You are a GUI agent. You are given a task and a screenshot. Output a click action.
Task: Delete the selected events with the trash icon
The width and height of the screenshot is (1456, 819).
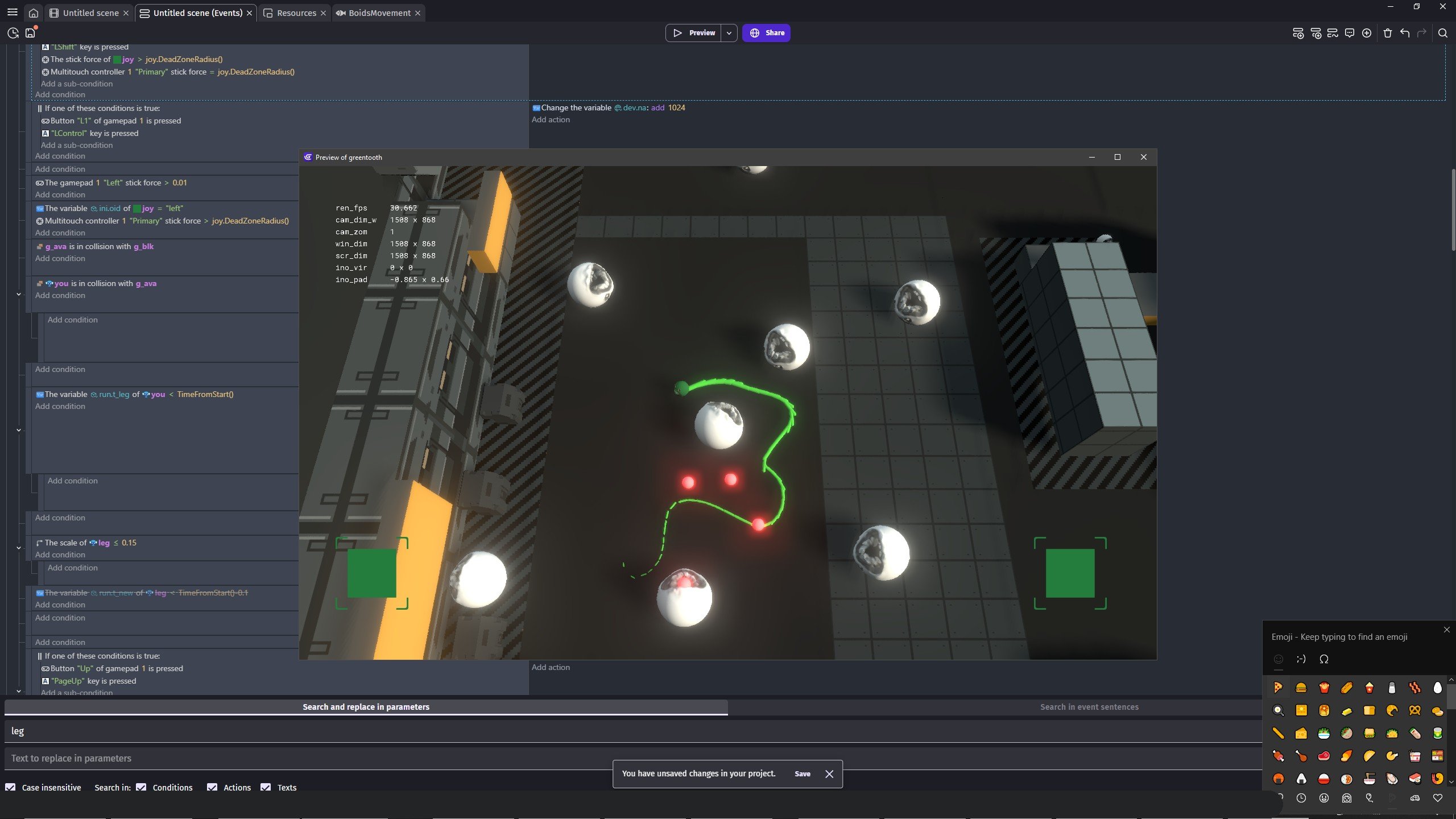pos(1388,33)
